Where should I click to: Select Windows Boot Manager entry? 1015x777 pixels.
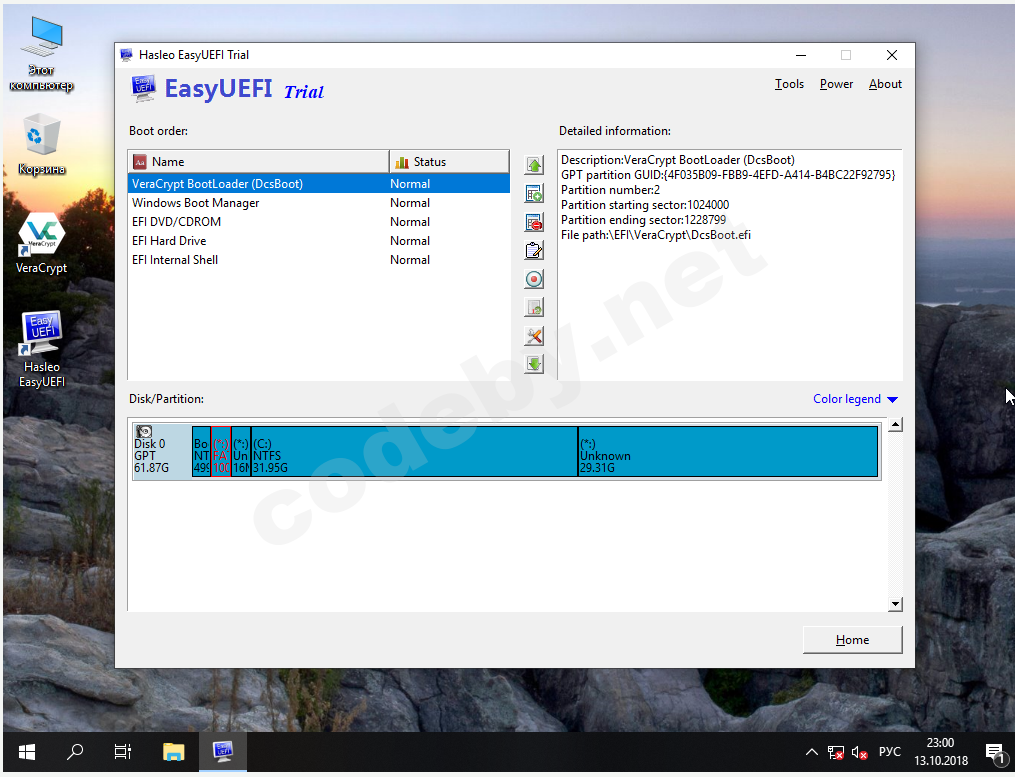point(319,203)
